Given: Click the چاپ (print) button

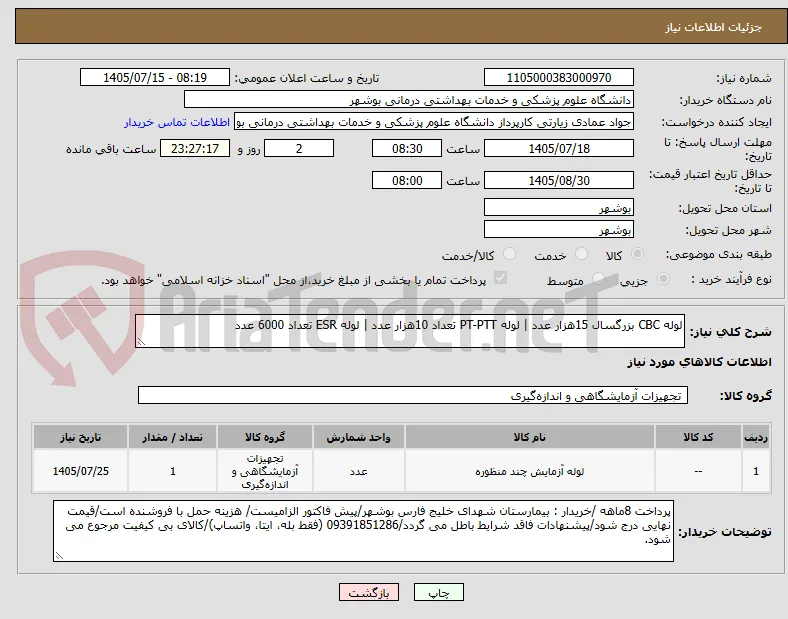Looking at the screenshot, I should click(438, 592).
